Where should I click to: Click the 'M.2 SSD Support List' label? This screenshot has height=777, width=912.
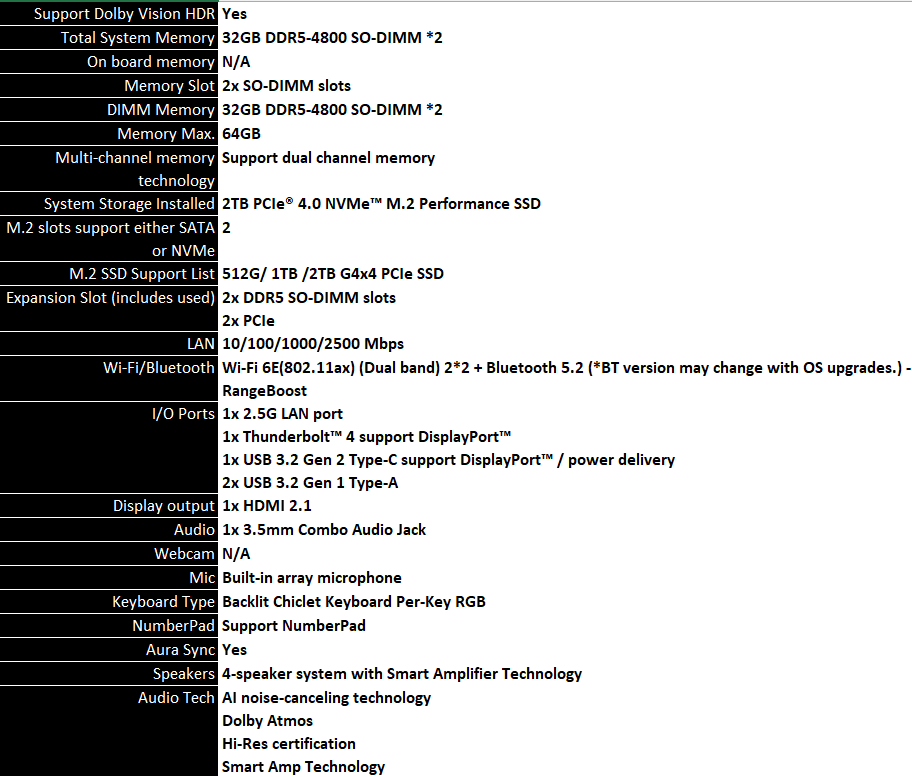[x=142, y=274]
